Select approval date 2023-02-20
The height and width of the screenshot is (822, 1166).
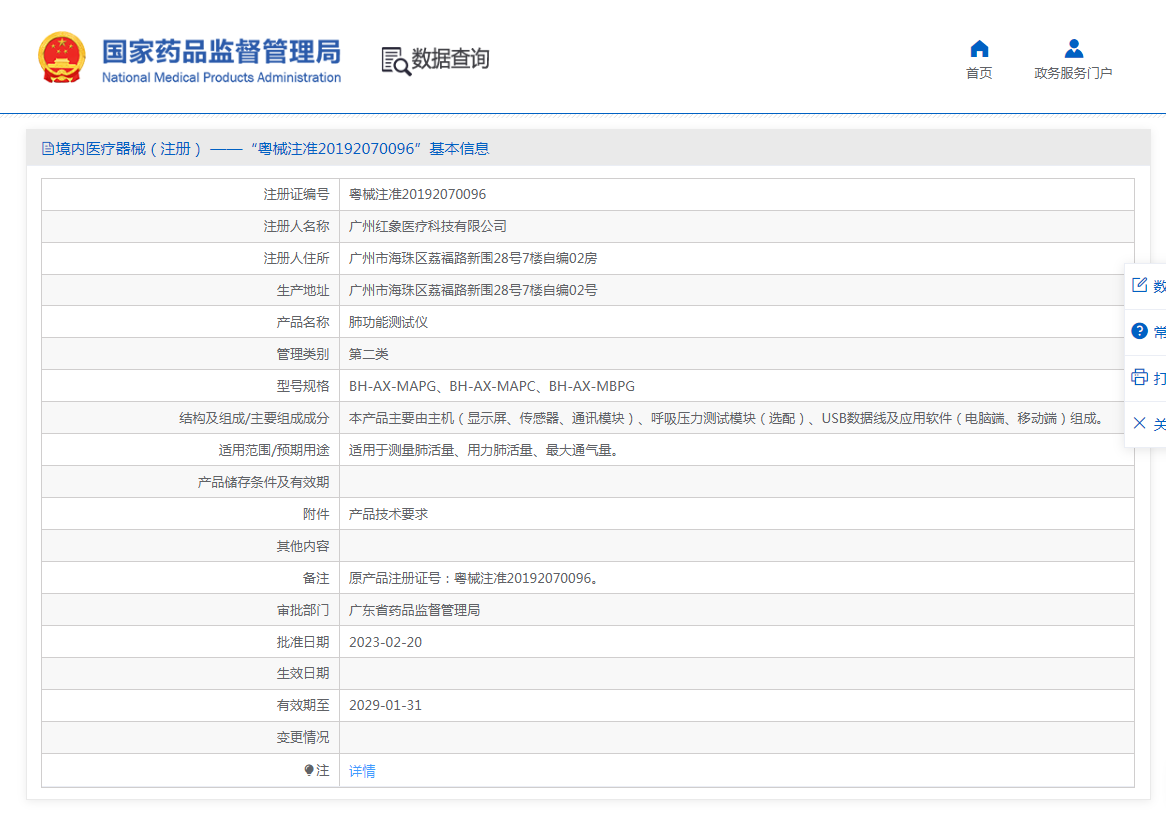(385, 642)
